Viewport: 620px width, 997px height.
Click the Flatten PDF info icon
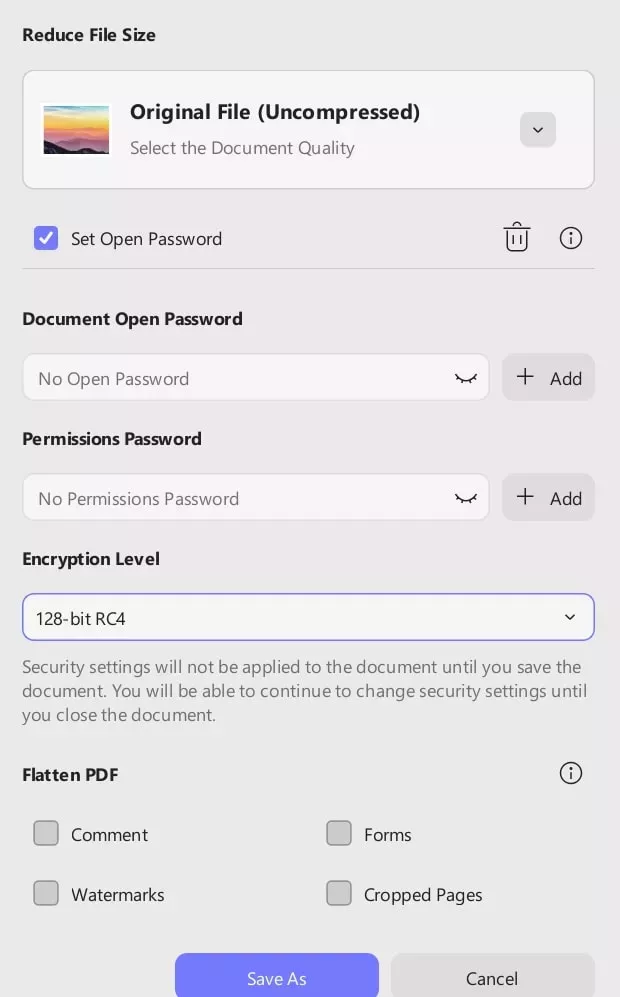click(571, 773)
